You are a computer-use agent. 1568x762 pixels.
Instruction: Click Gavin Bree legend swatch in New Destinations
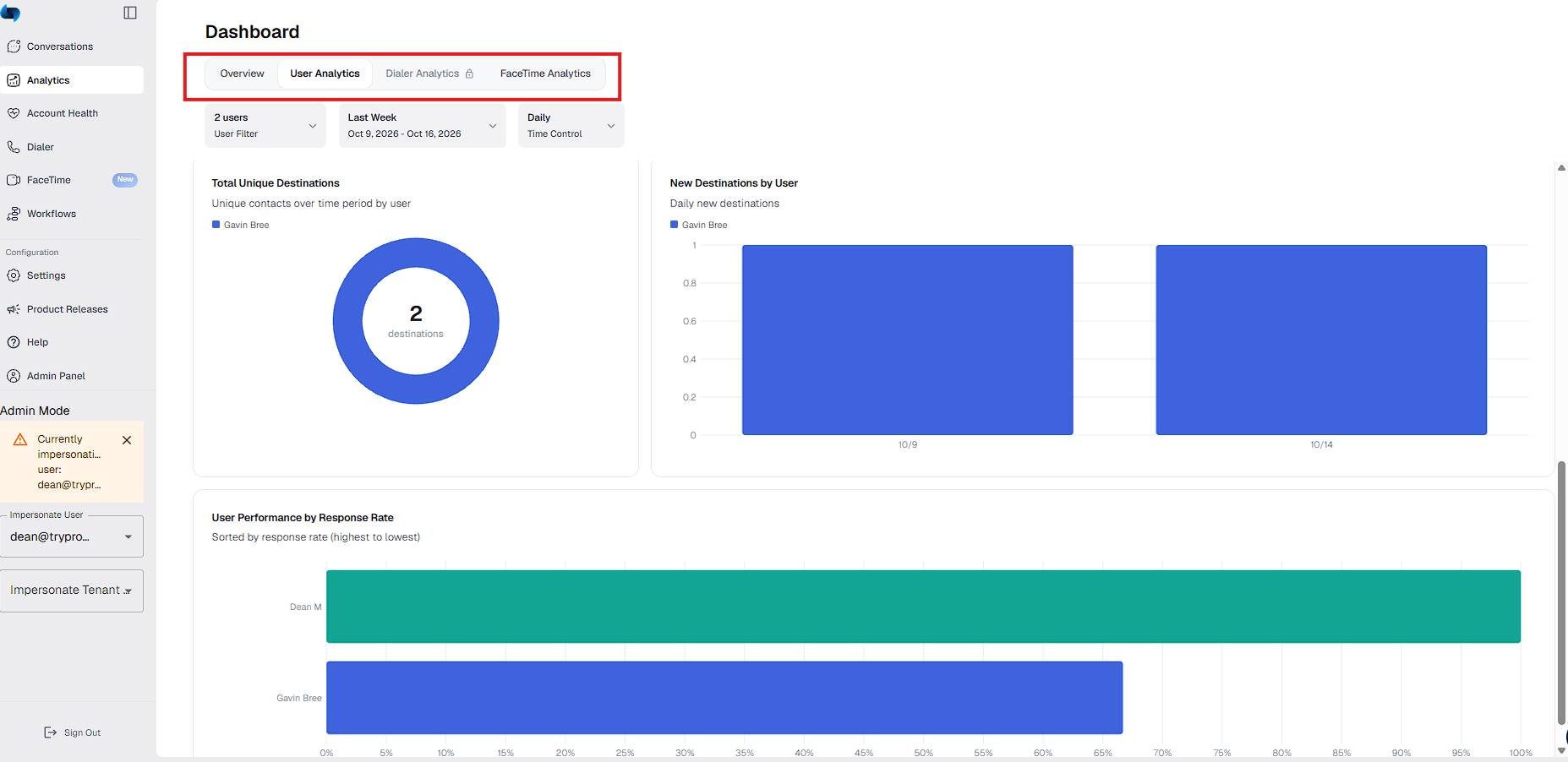(x=674, y=225)
